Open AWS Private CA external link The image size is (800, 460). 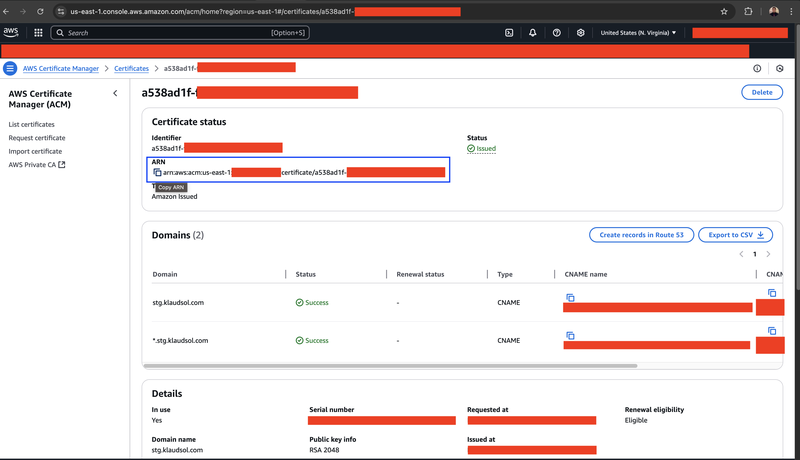[37, 165]
